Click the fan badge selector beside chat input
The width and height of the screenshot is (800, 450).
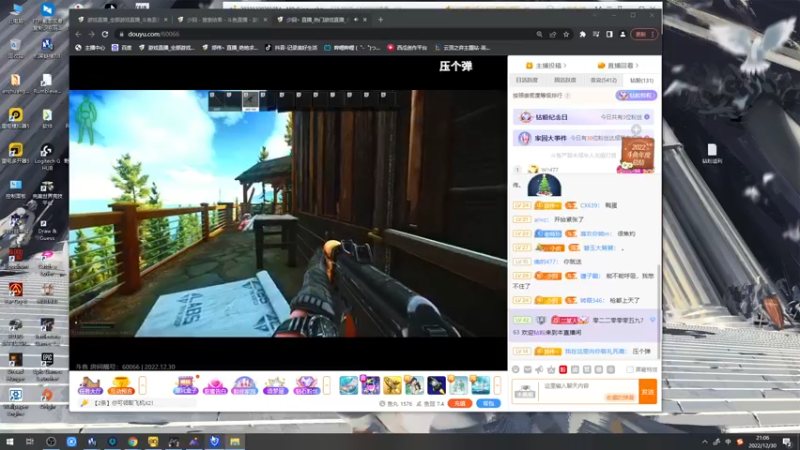(525, 391)
